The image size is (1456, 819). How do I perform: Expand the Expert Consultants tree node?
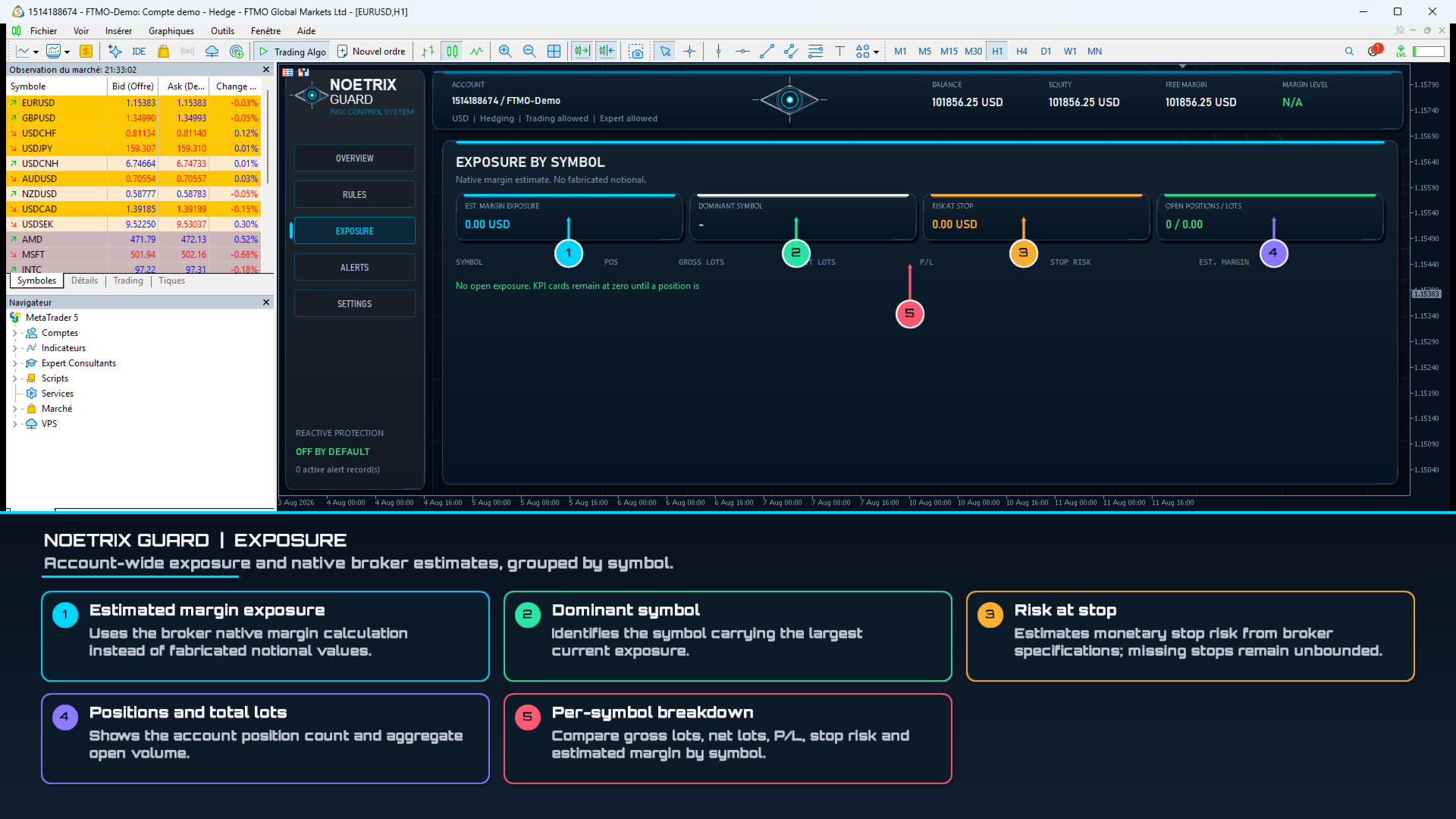tap(14, 363)
